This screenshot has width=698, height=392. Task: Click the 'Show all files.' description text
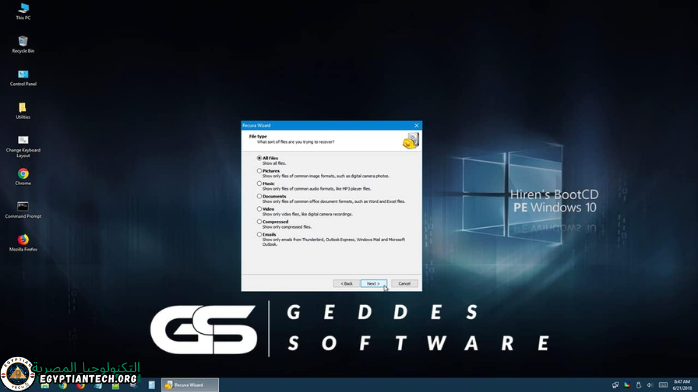(x=274, y=163)
